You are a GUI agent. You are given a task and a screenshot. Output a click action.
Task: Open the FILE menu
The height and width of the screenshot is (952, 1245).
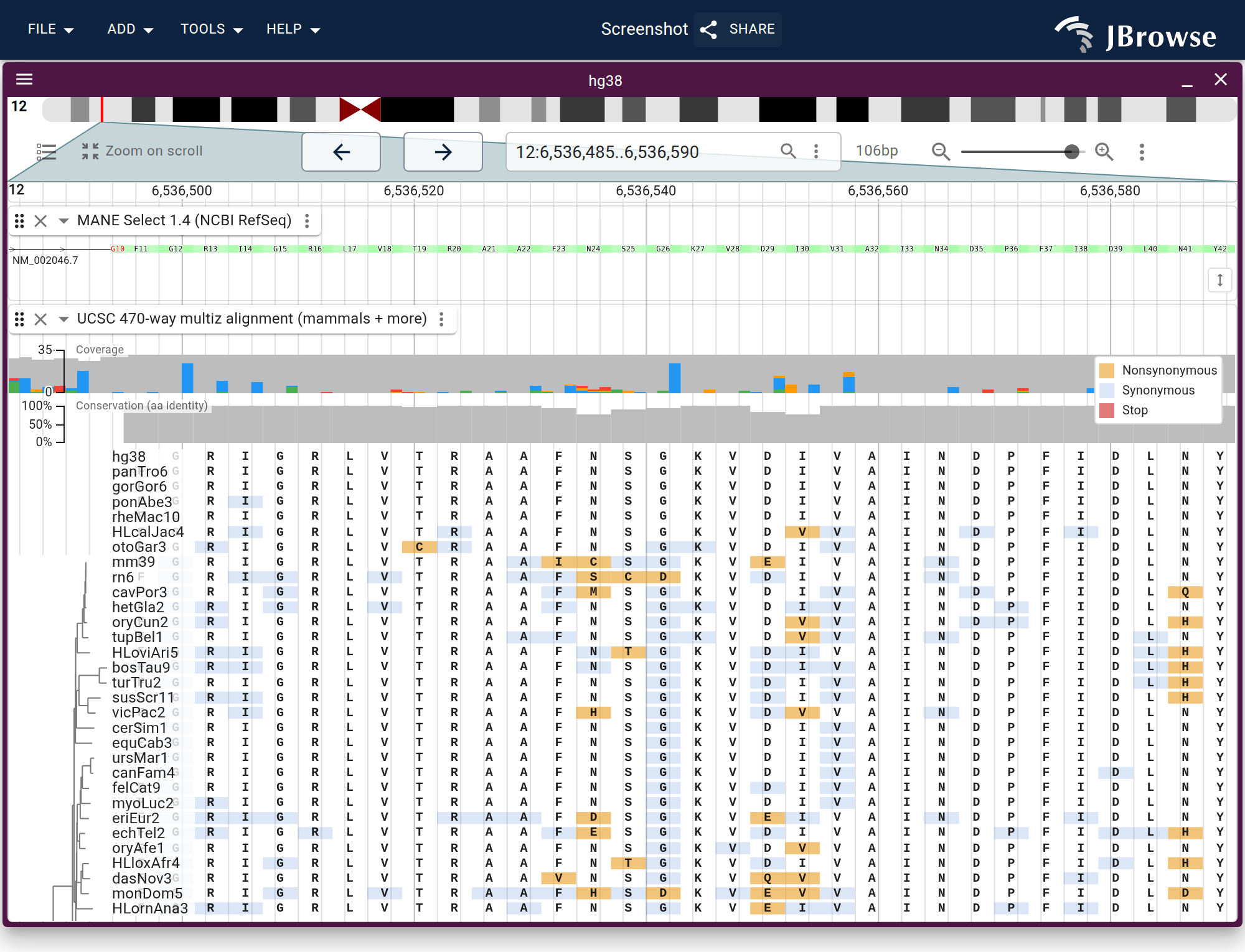(50, 29)
